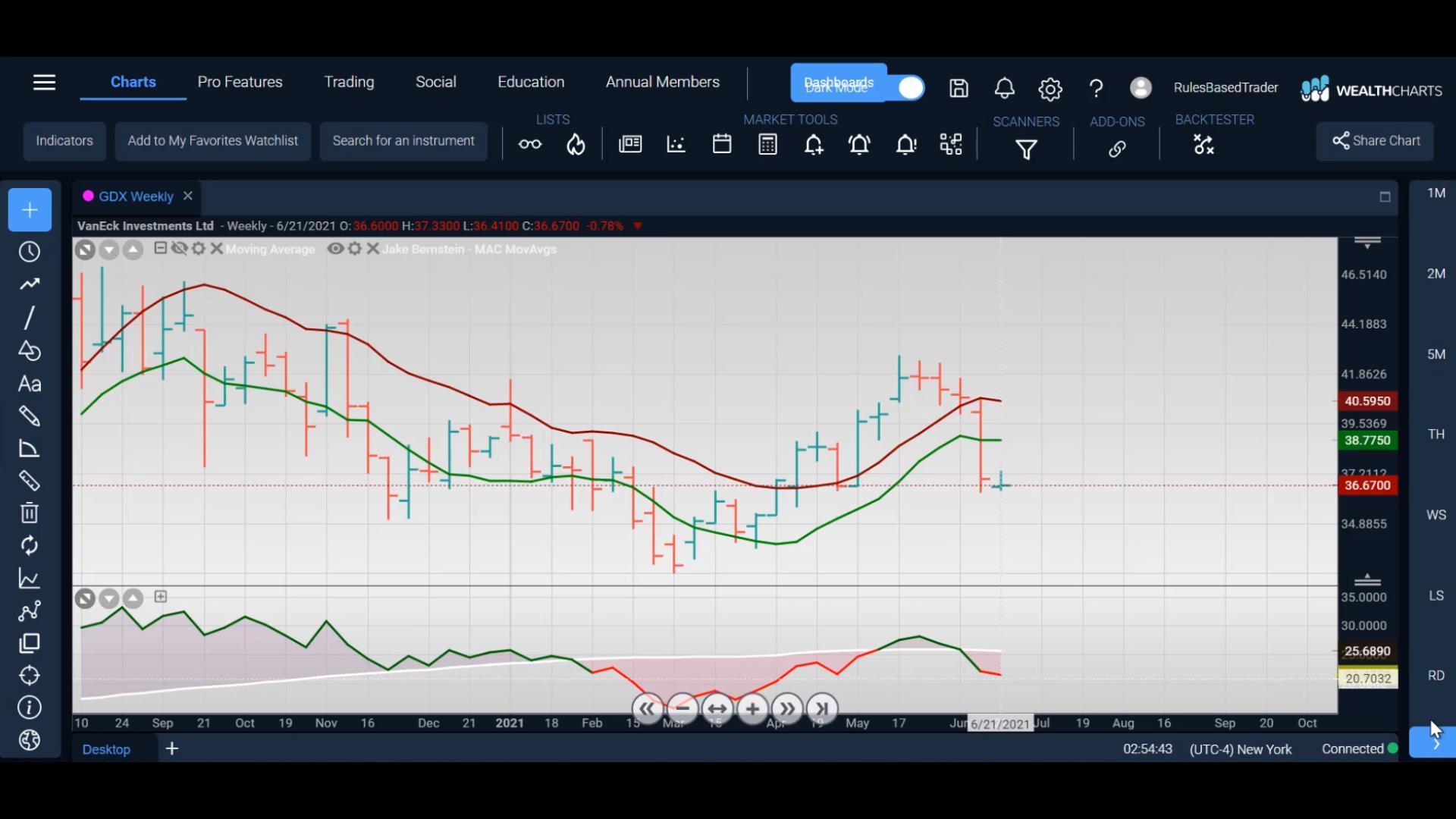Select the line drawing tool

pyautogui.click(x=30, y=318)
